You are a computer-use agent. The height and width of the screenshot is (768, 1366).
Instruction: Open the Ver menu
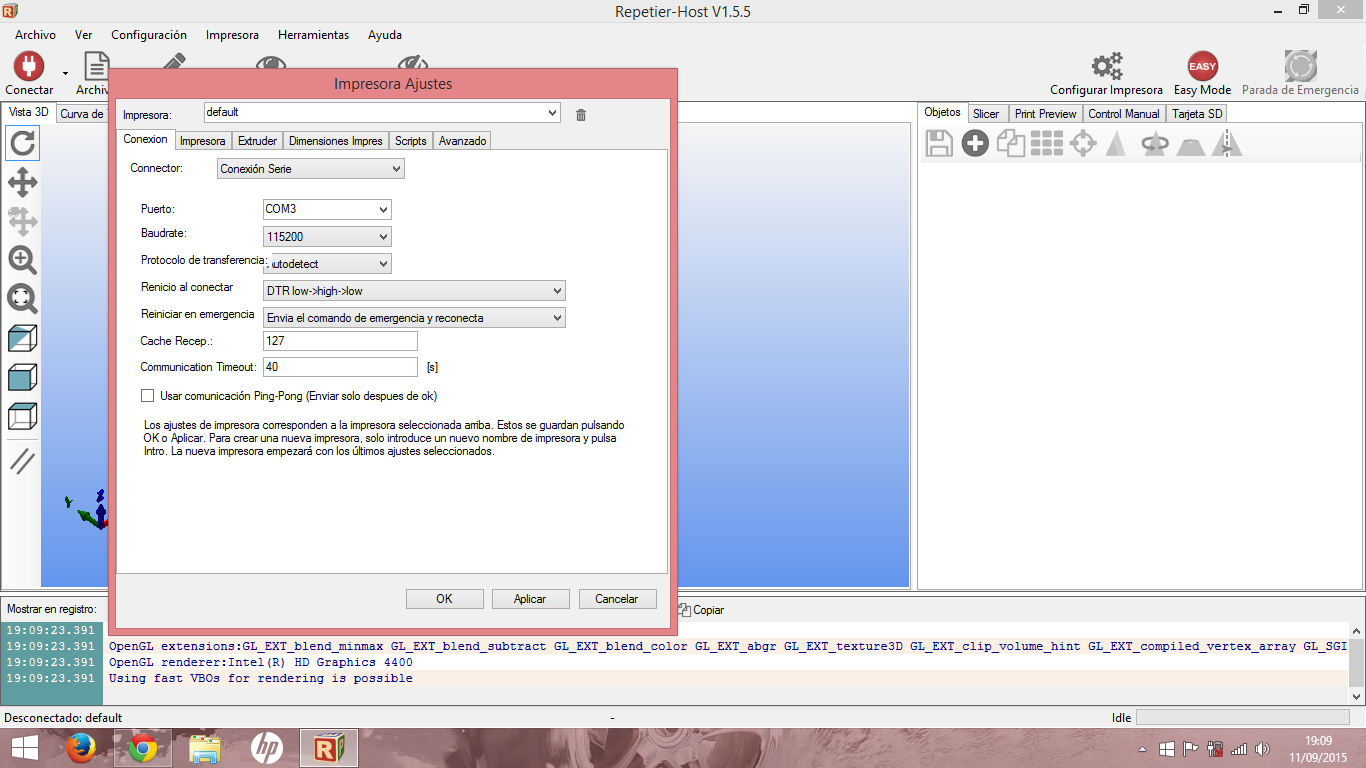coord(84,35)
